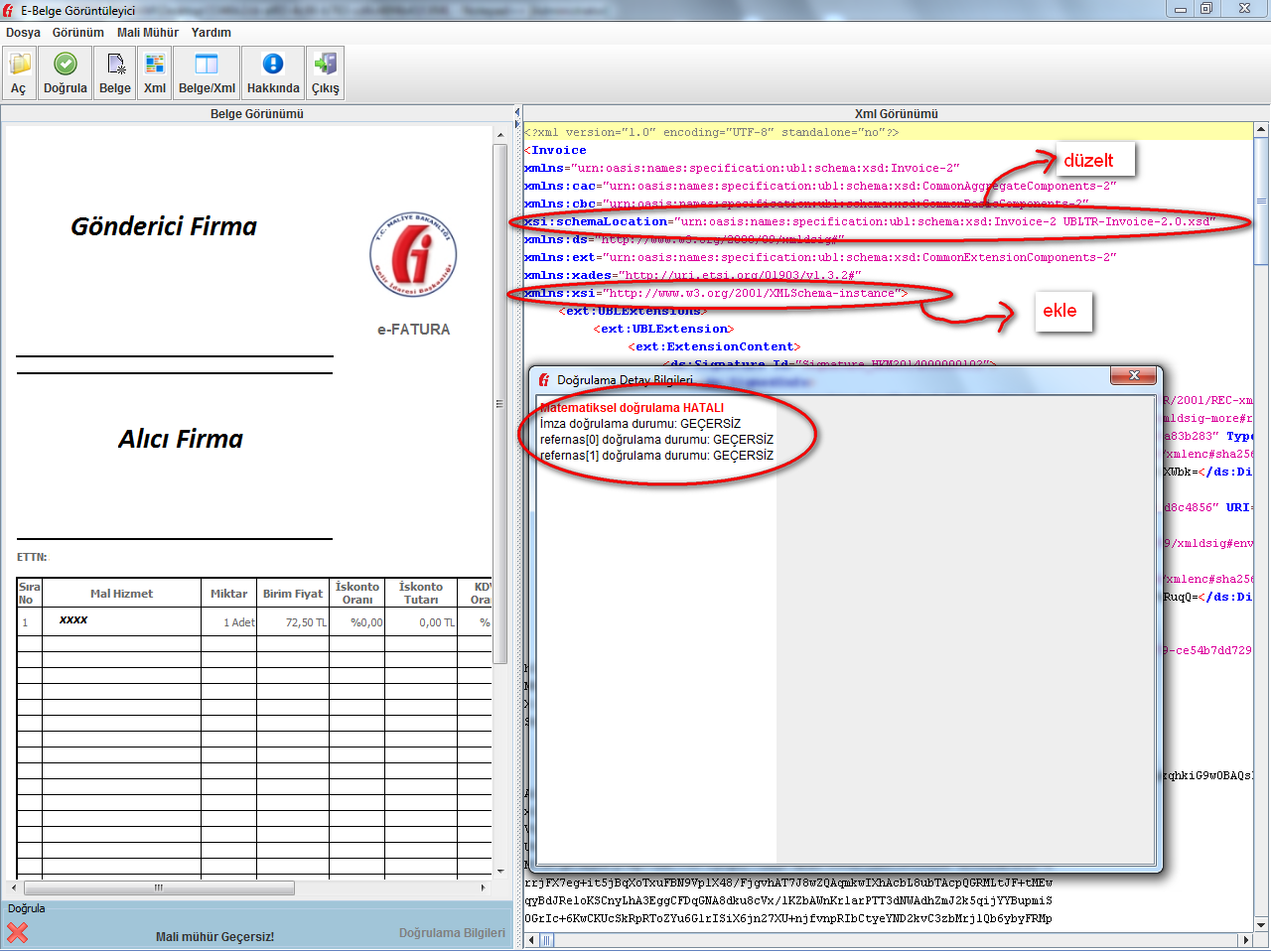Viewport: 1271px width, 952px height.
Task: Click down arrow of Xml Görünümü vertical scrollbar
Action: (1261, 925)
